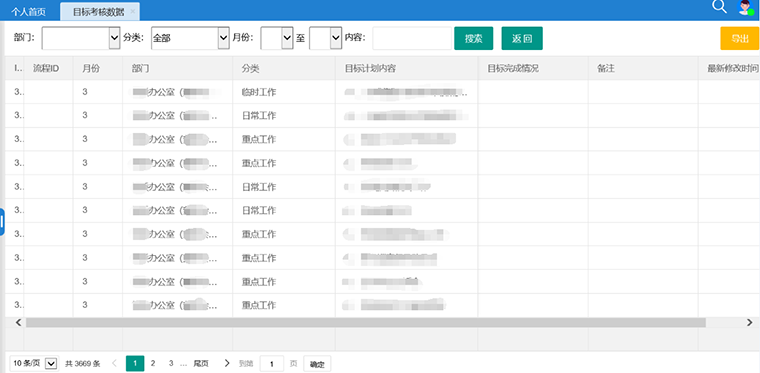Click the orange 导出 button
The width and height of the screenshot is (760, 373).
tap(740, 38)
